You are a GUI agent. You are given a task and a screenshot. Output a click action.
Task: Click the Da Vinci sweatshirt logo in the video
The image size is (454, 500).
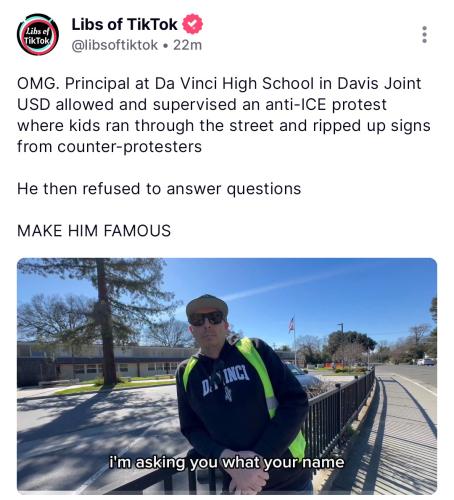226,382
